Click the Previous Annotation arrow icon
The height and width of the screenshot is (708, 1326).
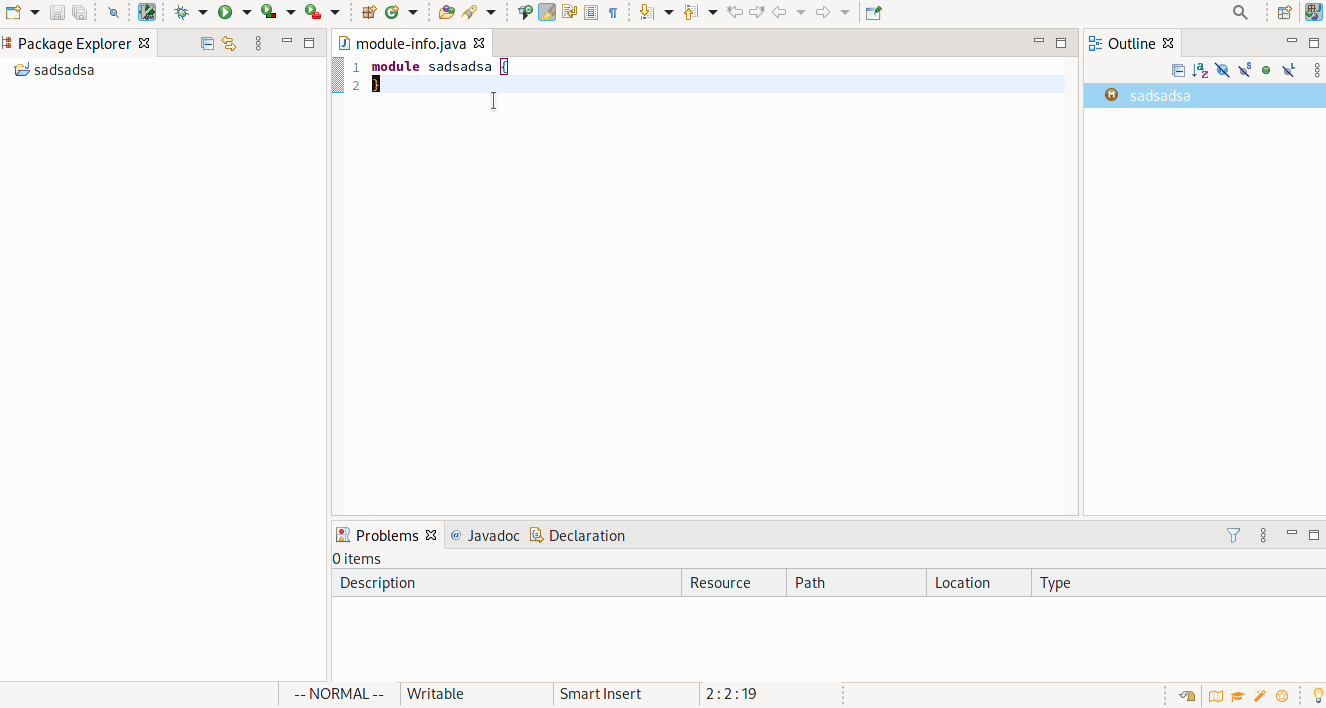(691, 12)
